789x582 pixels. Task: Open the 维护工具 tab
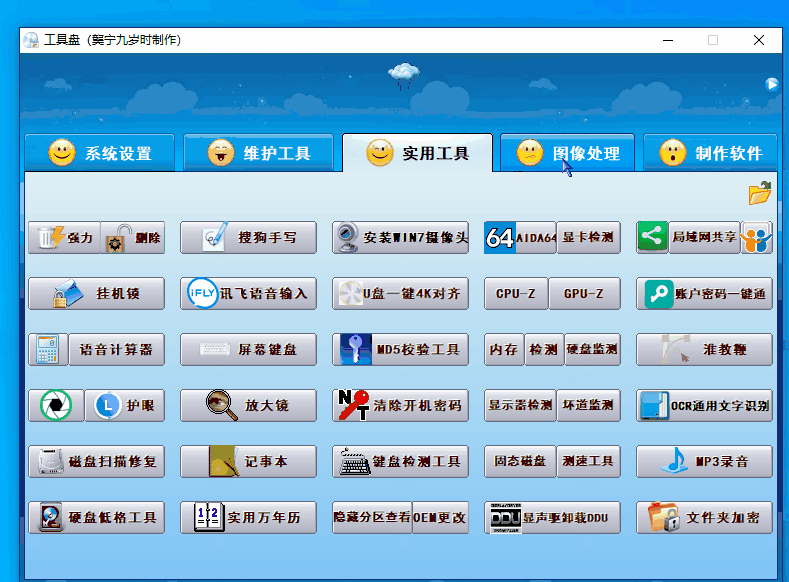coord(258,153)
